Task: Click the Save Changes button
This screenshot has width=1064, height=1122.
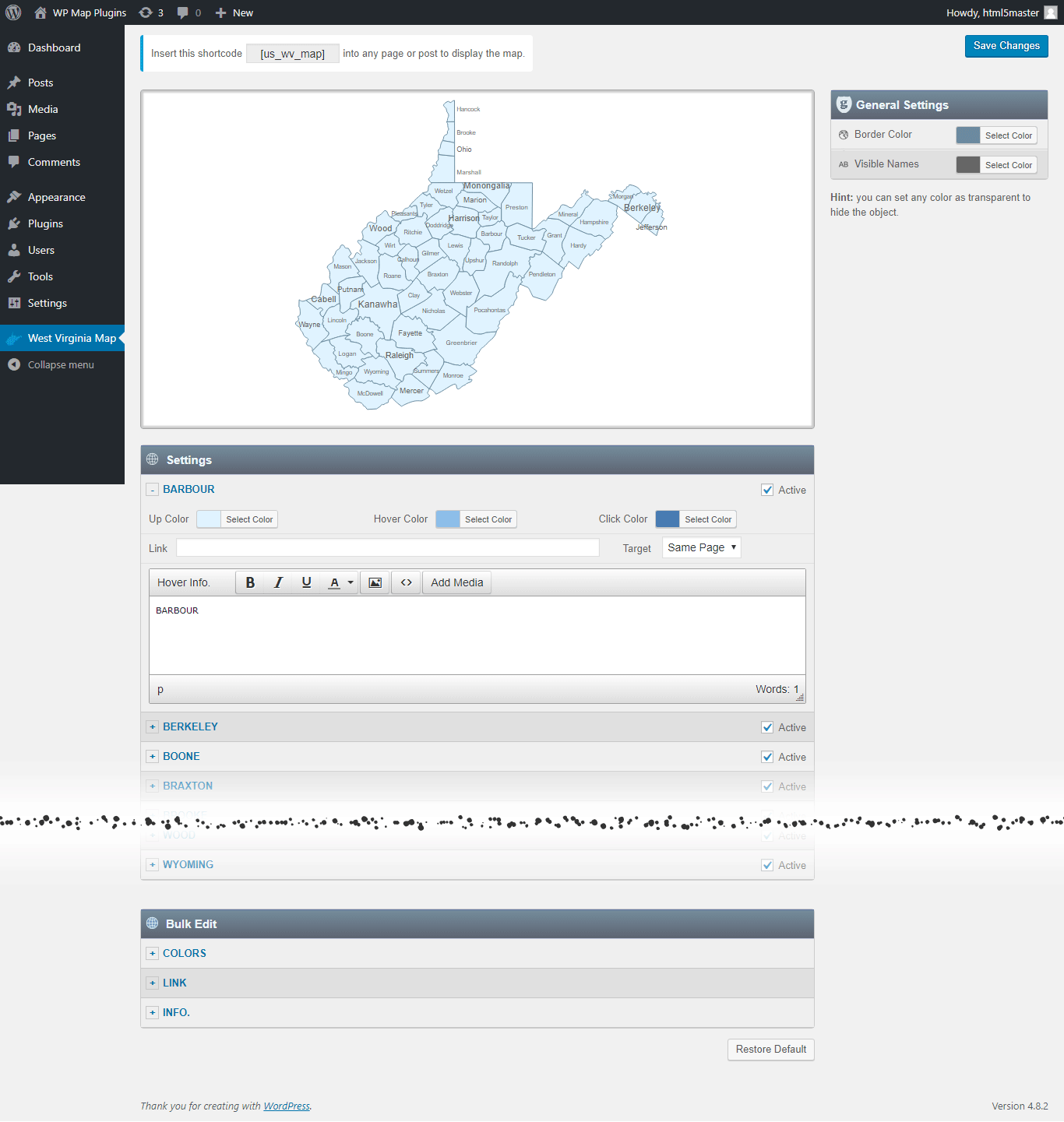Action: [x=1006, y=46]
